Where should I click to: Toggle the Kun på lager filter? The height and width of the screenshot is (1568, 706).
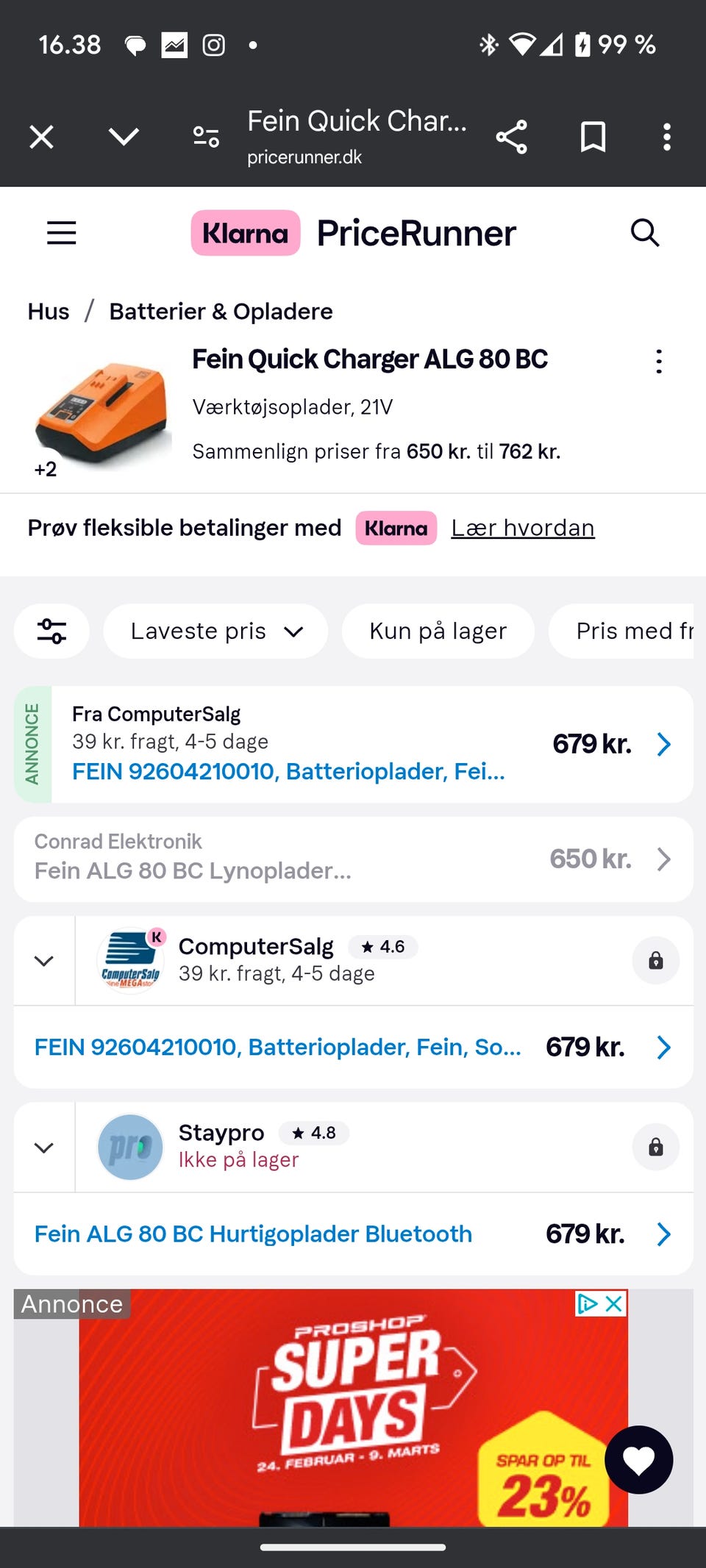[438, 631]
